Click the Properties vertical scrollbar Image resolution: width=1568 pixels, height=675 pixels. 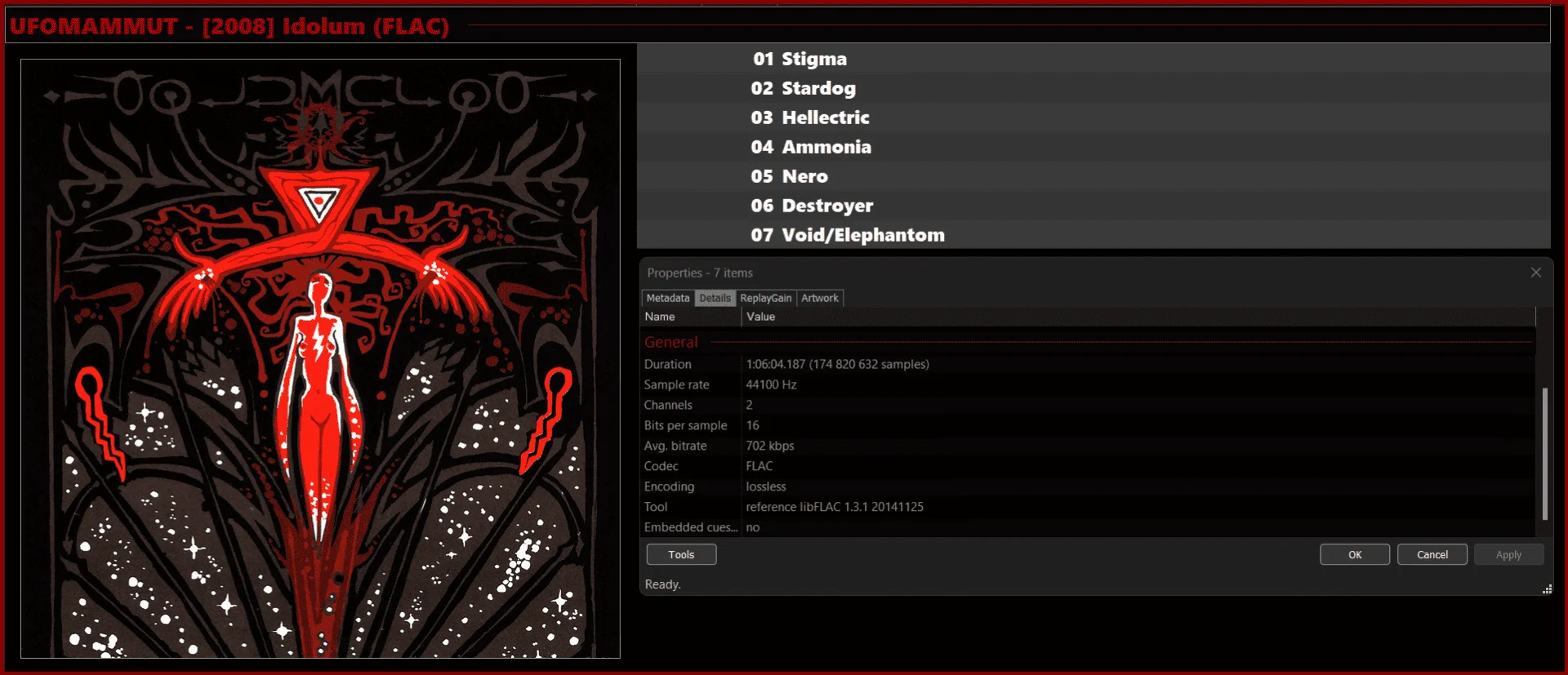[x=1544, y=454]
